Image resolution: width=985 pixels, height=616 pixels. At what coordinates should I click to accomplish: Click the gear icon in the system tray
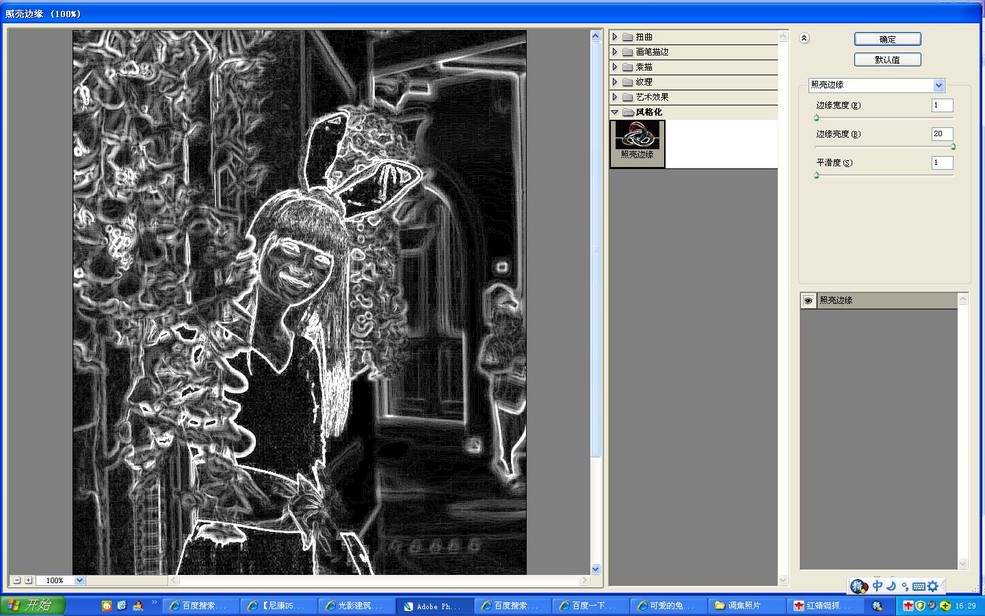tap(933, 586)
